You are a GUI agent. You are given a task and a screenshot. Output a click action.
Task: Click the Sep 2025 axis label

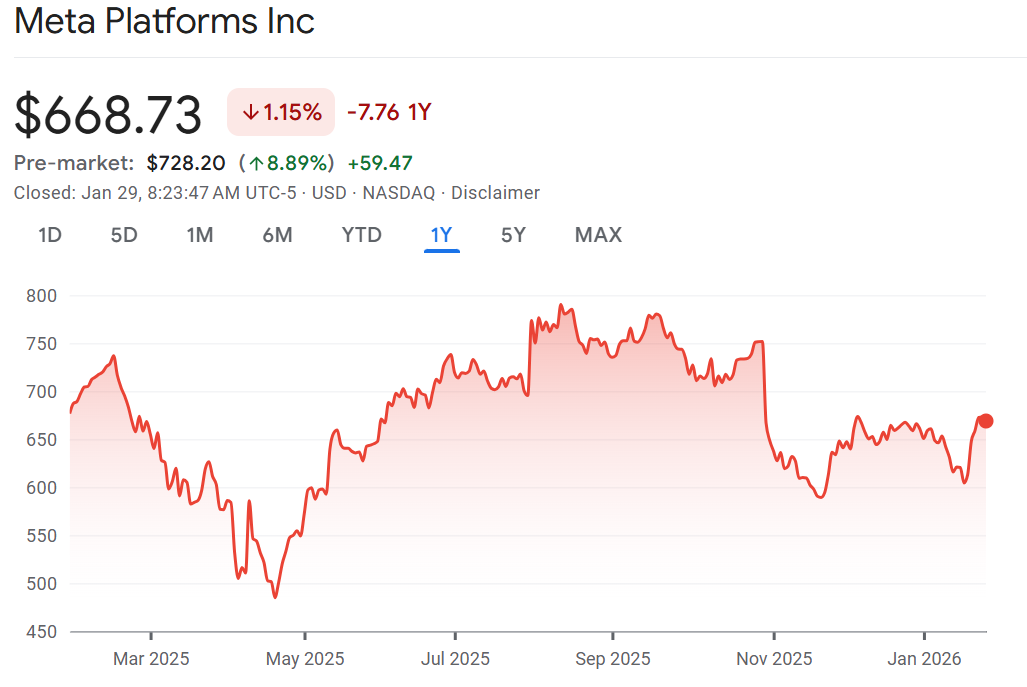(612, 659)
